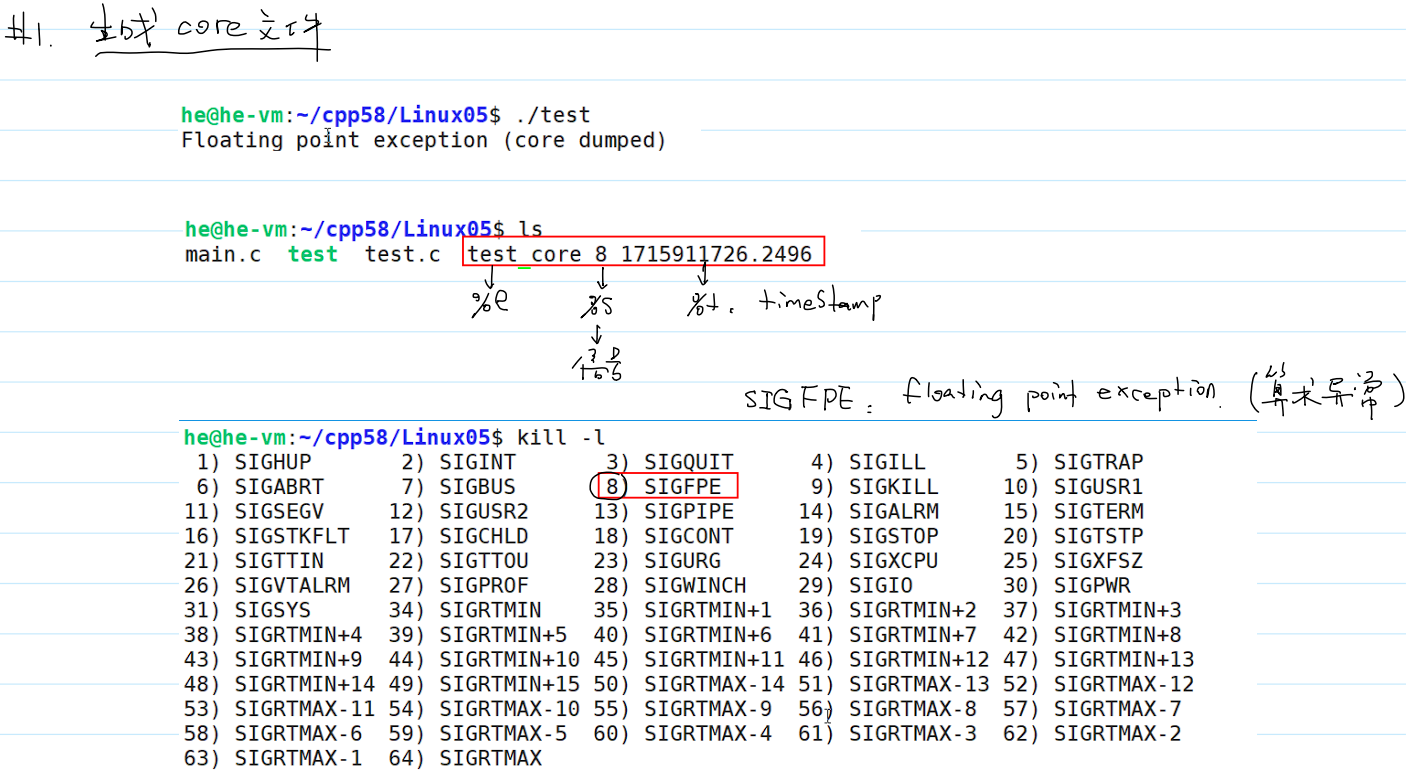The image size is (1406, 782).
Task: Select signal entry "SIGXFSZ"
Action: [x=1099, y=561]
